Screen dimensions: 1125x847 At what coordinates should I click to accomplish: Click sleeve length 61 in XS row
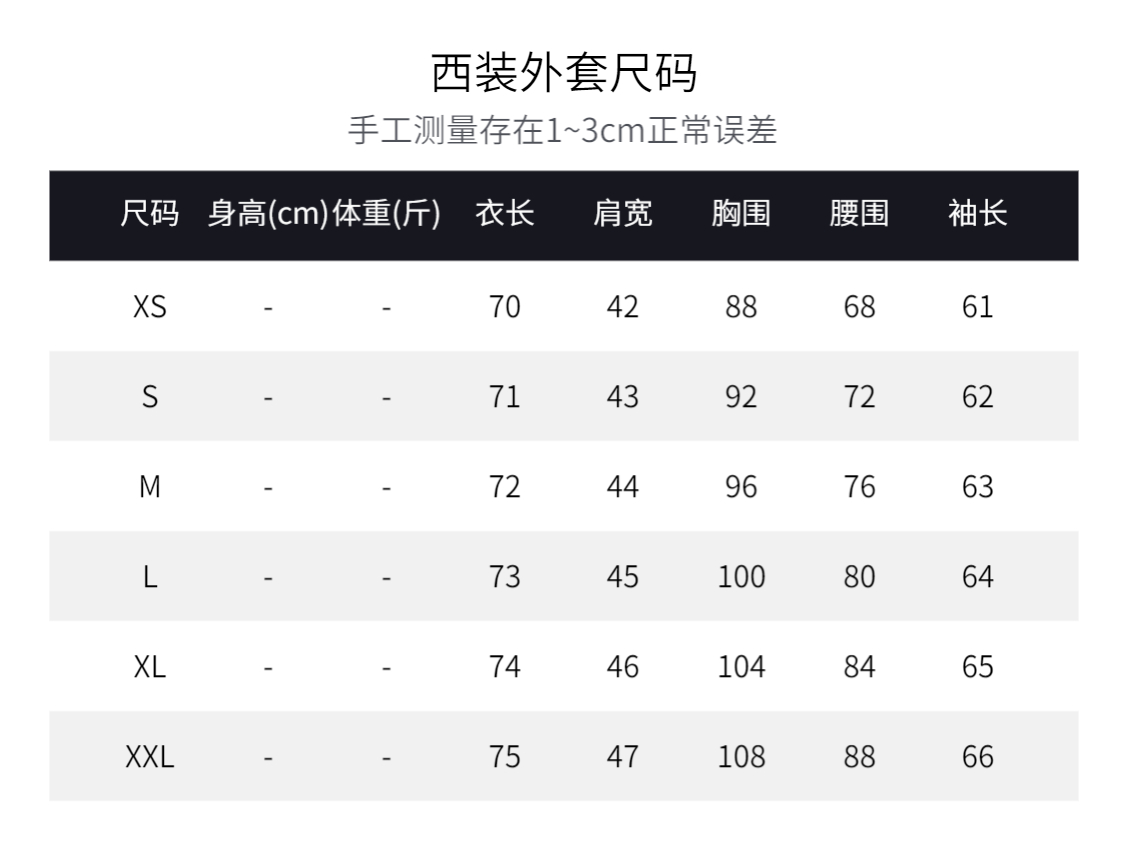pos(977,307)
